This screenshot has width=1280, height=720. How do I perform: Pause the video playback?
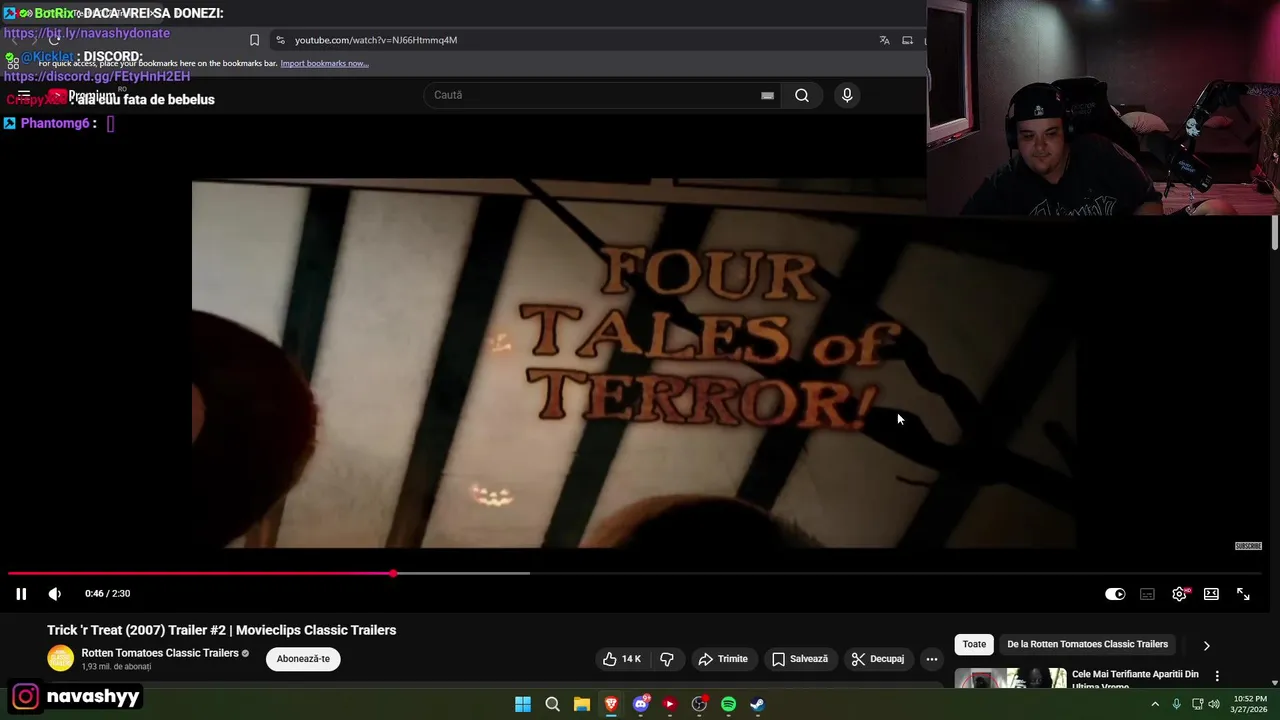click(21, 594)
